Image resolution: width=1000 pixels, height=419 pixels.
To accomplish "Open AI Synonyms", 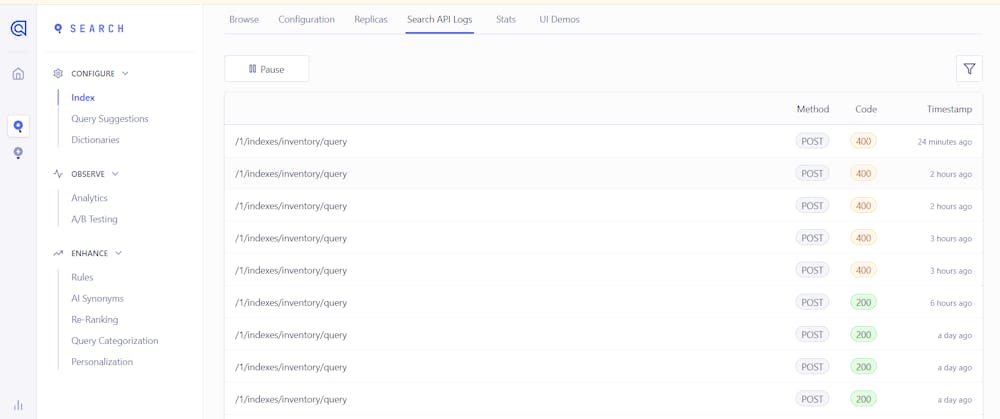I will 98,298.
